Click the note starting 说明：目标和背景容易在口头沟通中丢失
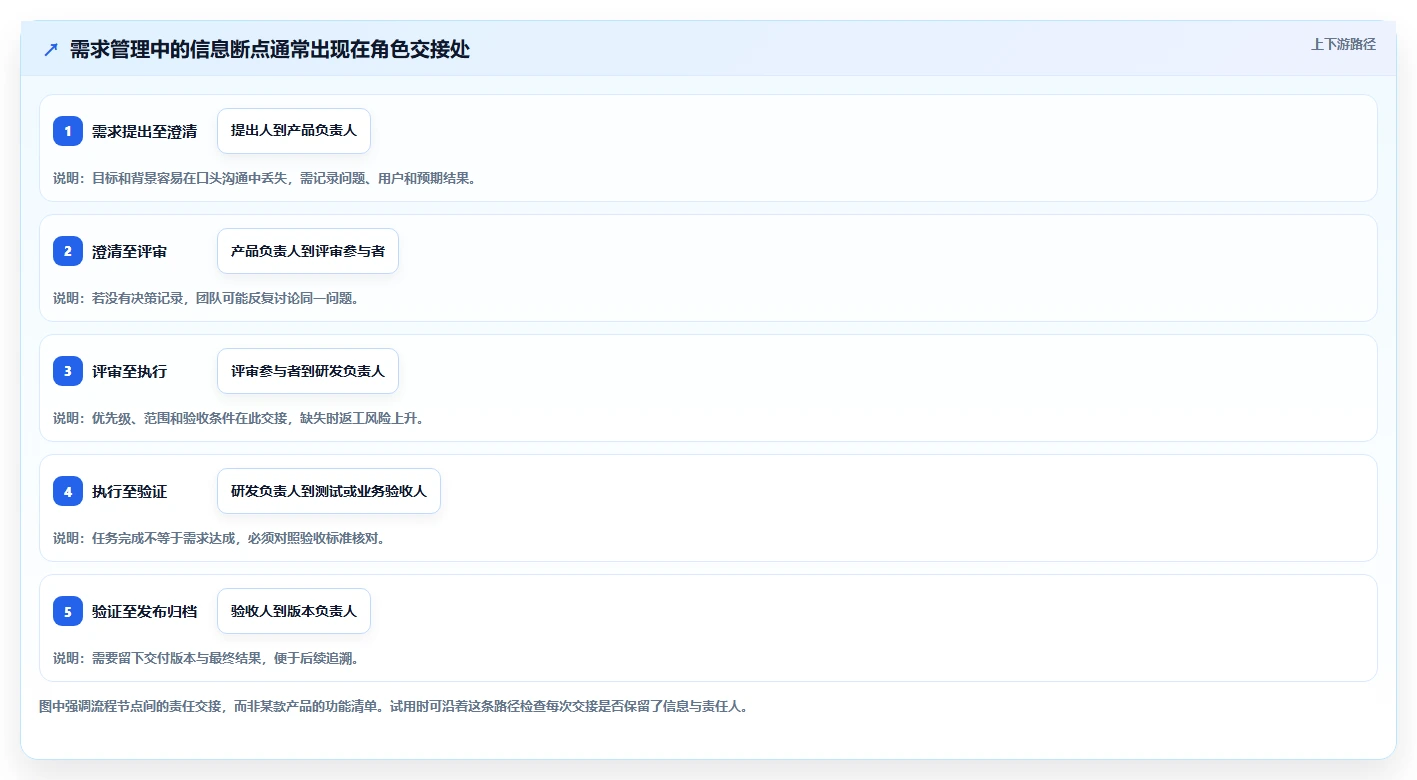The image size is (1417, 780). click(x=265, y=178)
